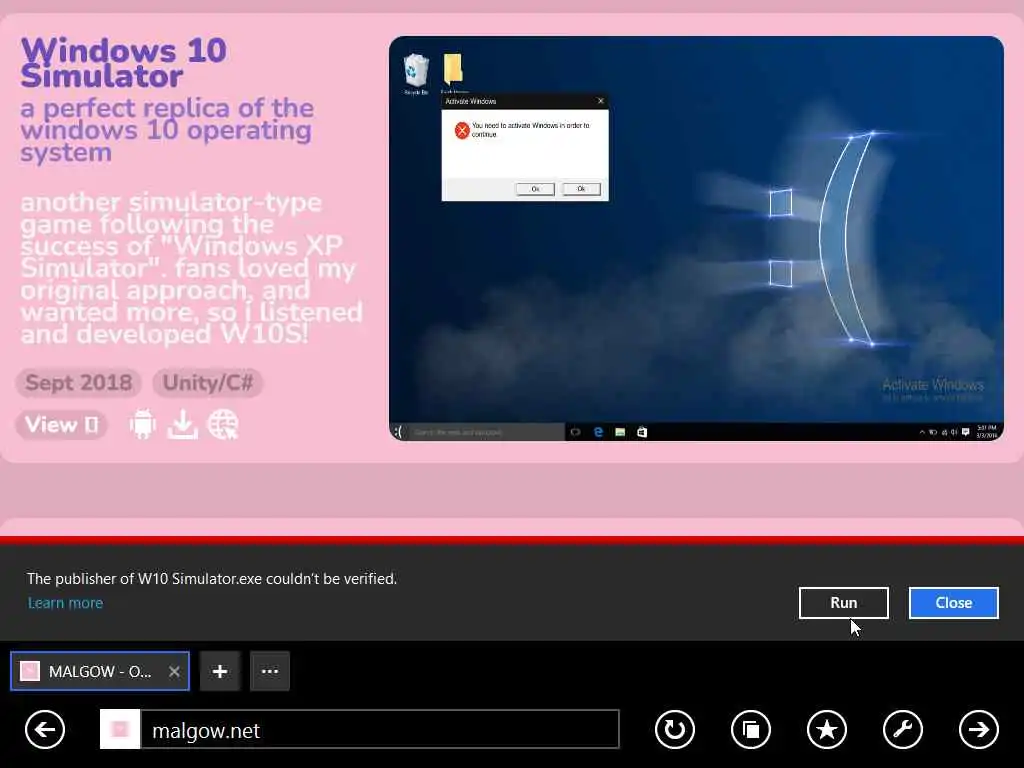Refresh the page with reload icon

tap(675, 729)
